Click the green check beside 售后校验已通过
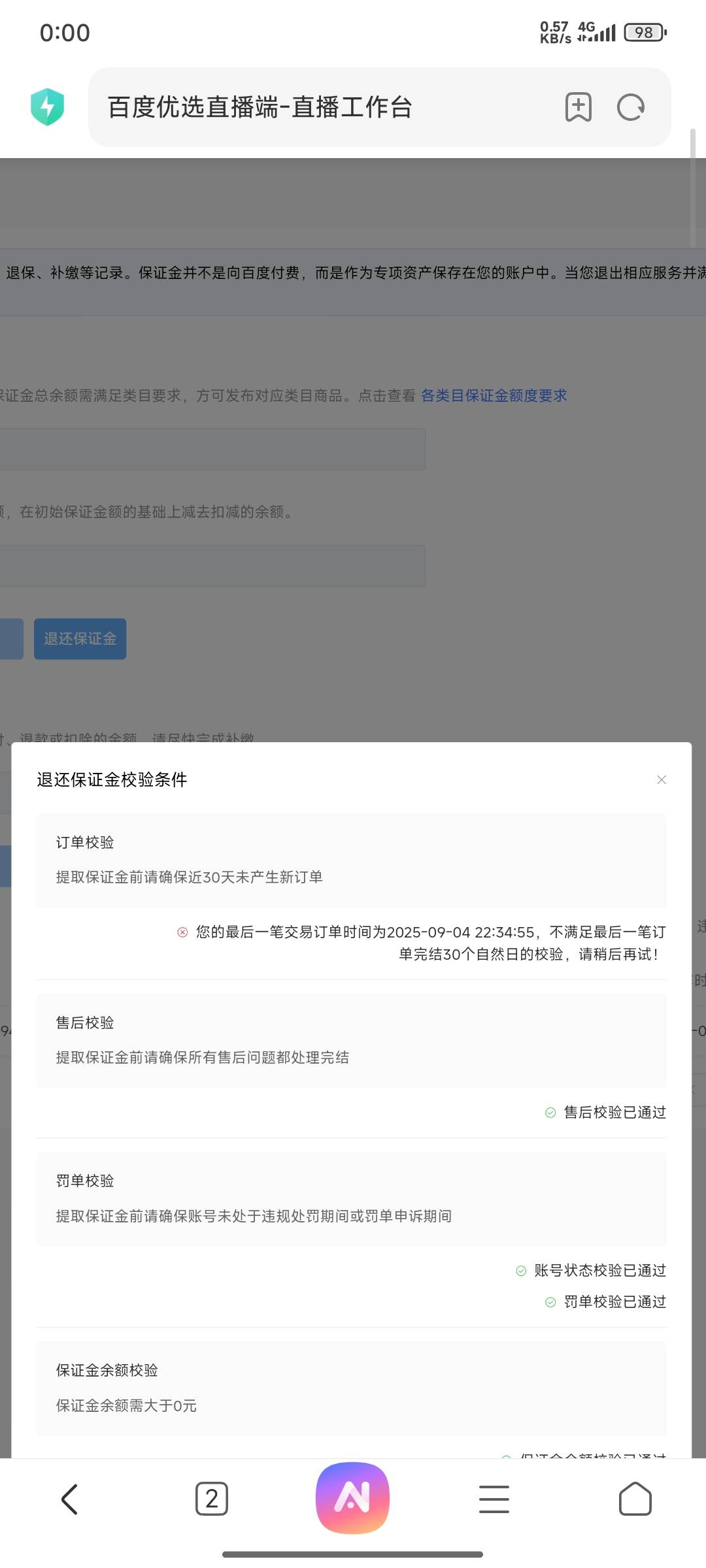The image size is (706, 1568). (x=550, y=1113)
